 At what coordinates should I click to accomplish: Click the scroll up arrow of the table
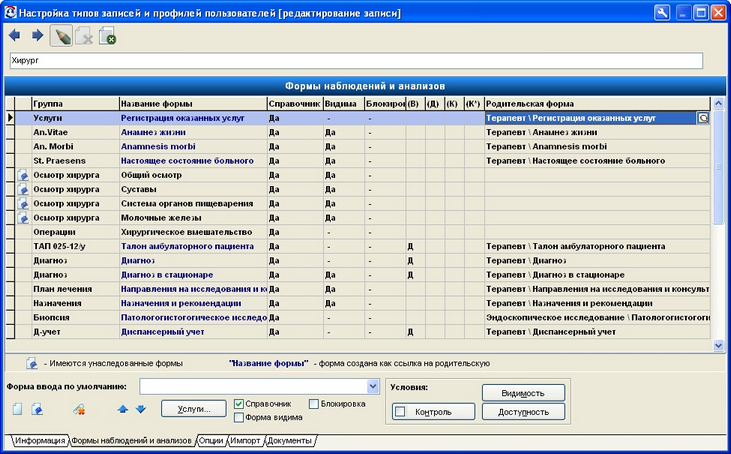click(718, 103)
